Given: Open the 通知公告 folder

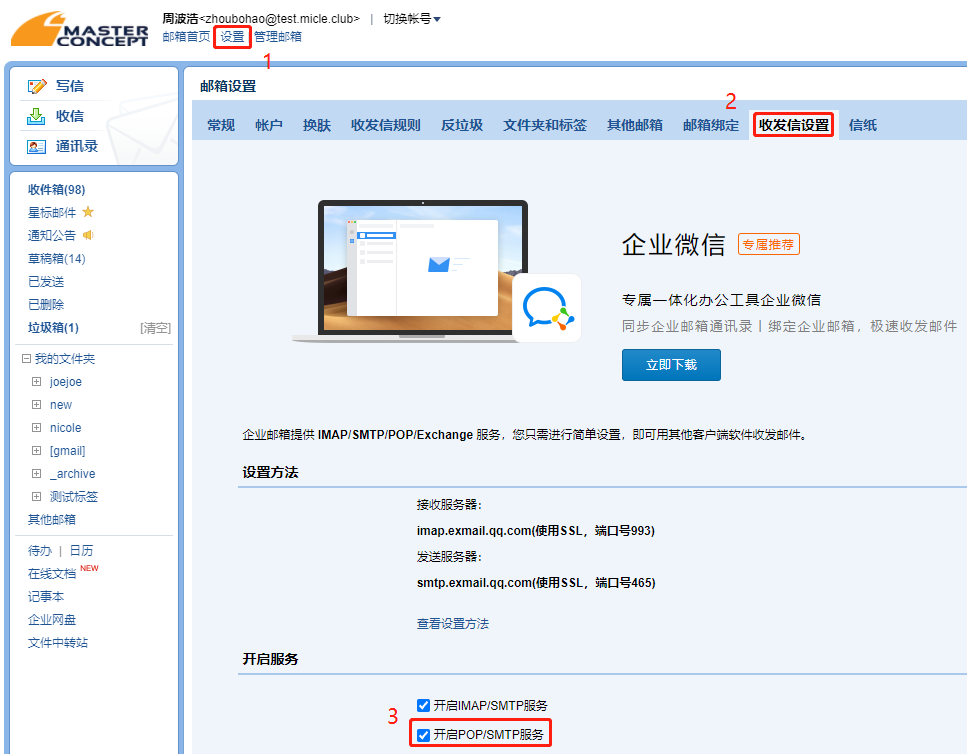Looking at the screenshot, I should [x=52, y=236].
